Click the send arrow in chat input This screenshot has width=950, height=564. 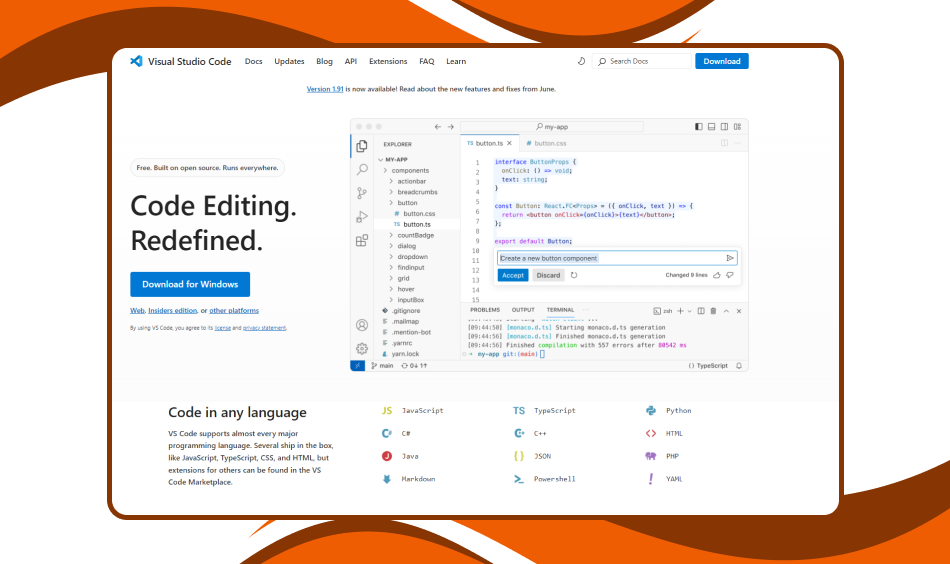pos(730,258)
